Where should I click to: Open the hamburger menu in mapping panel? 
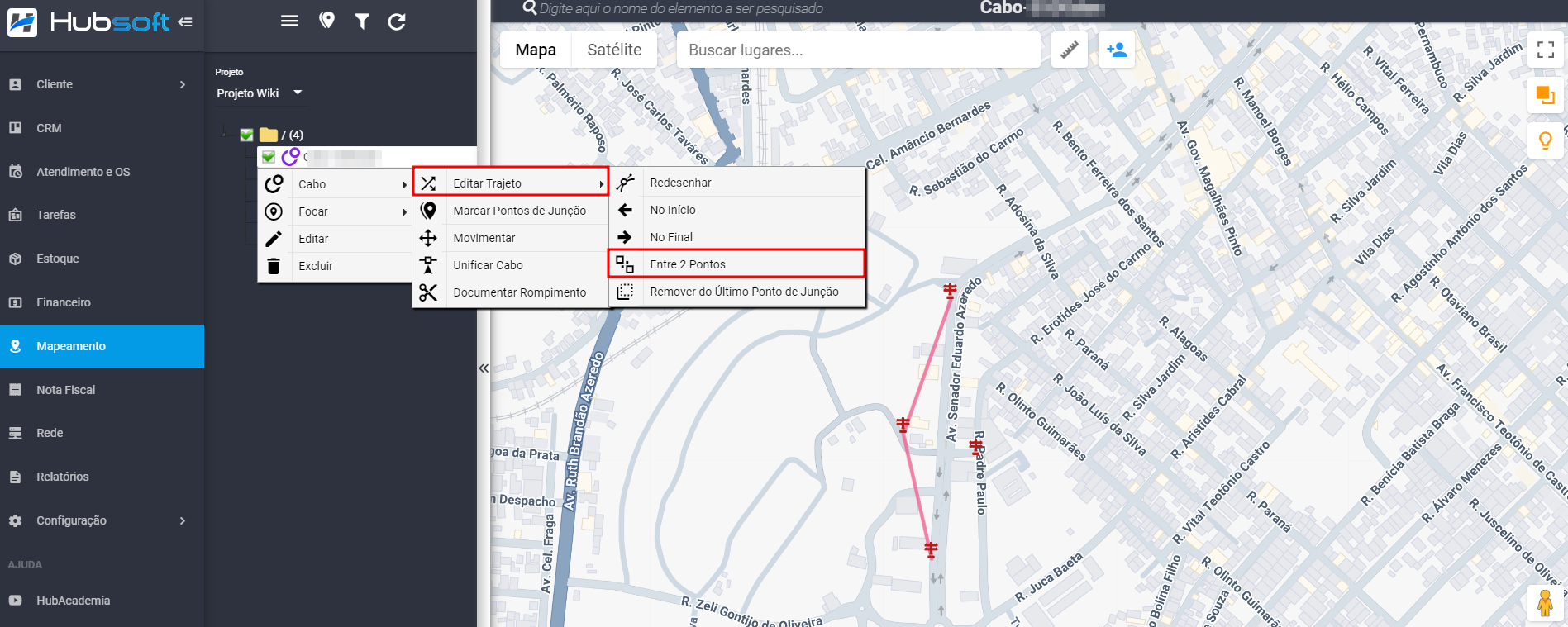(289, 21)
